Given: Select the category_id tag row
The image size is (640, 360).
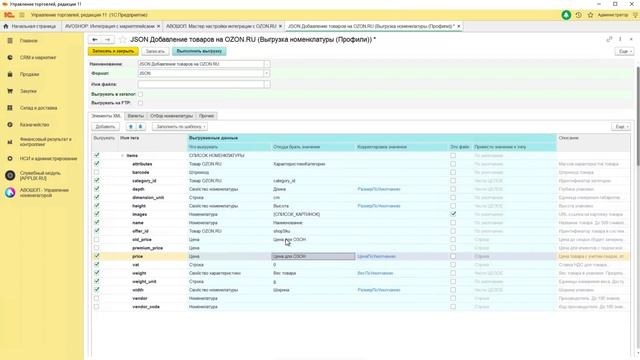Looking at the screenshot, I should 144,181.
